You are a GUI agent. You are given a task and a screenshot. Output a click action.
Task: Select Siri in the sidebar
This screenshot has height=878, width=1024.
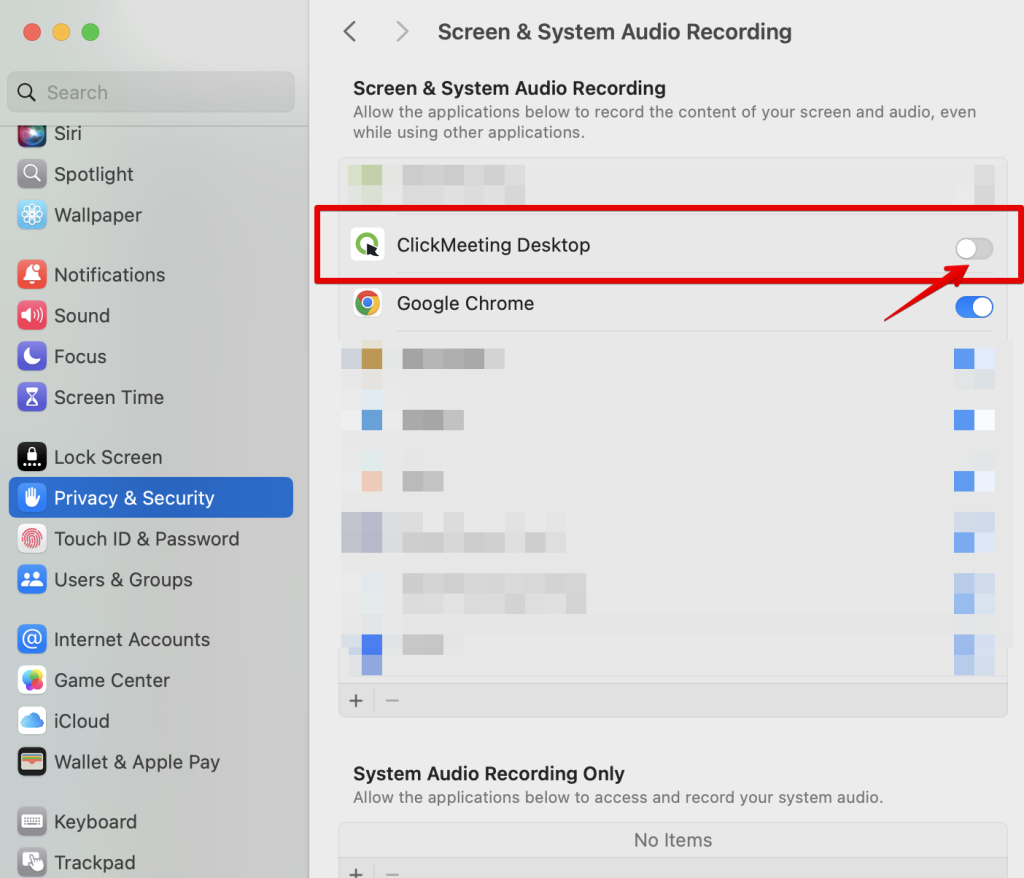68,134
